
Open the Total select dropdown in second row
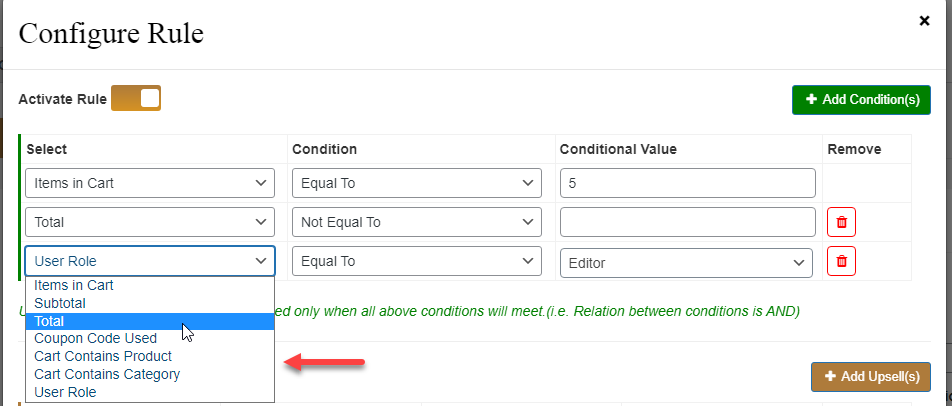tap(150, 222)
